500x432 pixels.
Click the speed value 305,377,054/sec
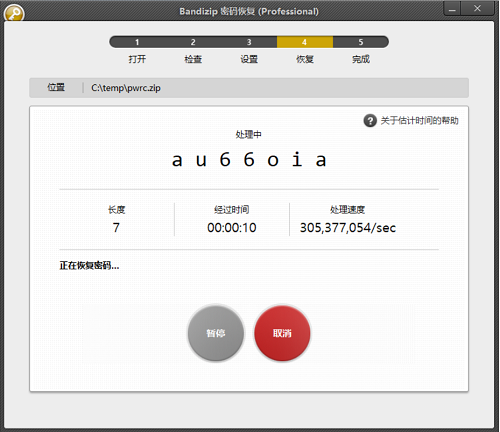click(348, 228)
